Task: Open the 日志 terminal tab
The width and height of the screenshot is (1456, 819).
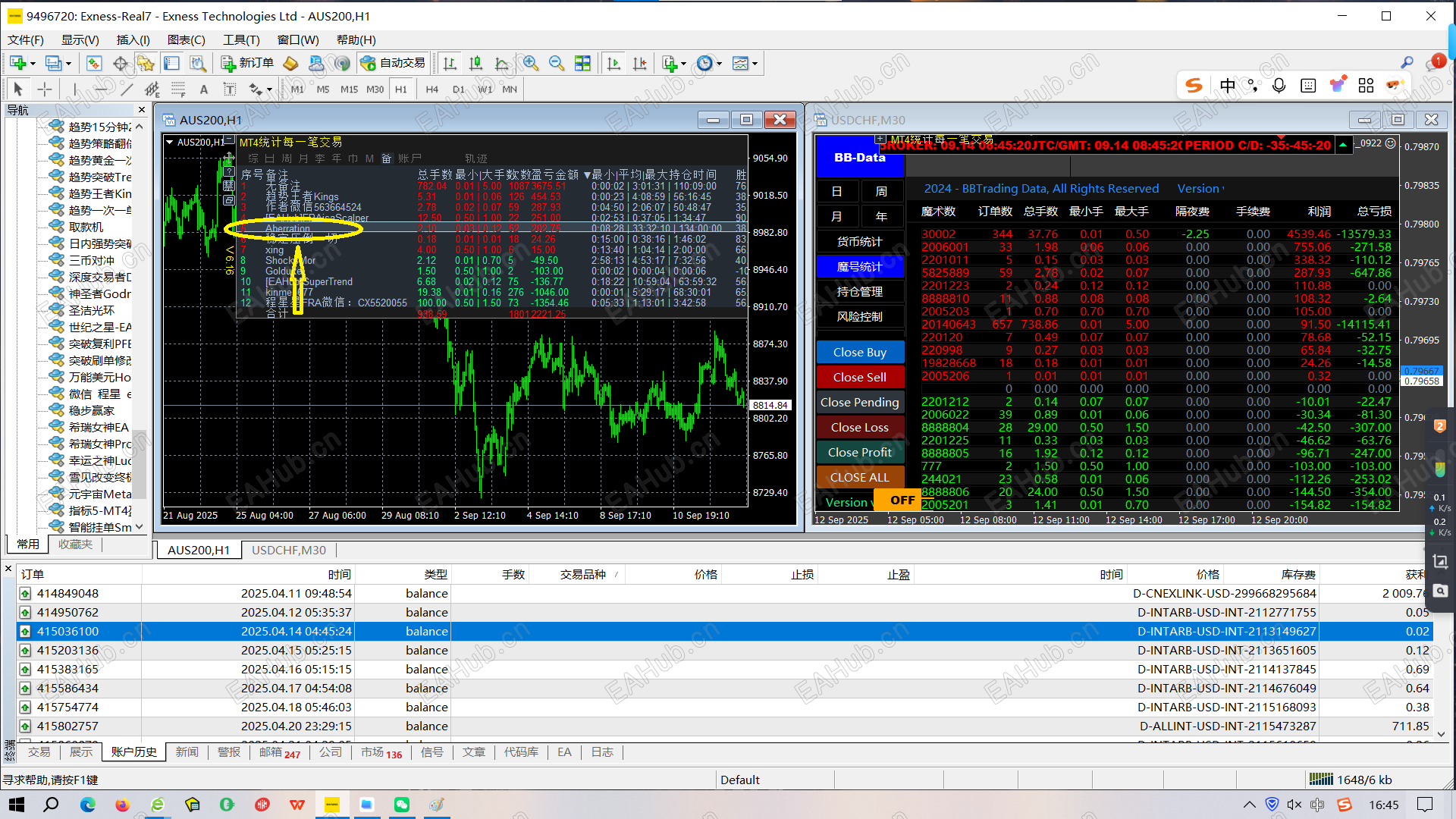Action: (602, 752)
